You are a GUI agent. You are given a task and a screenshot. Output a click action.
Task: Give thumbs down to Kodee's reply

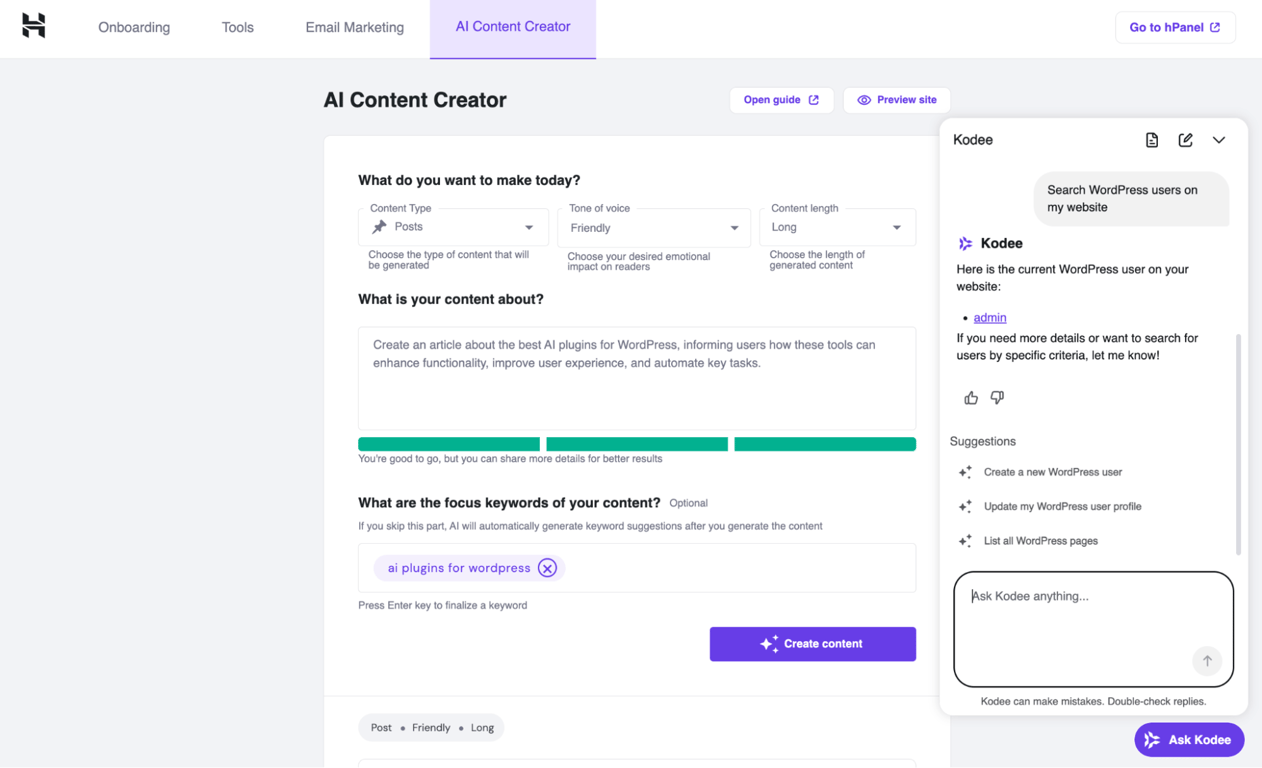(x=996, y=397)
